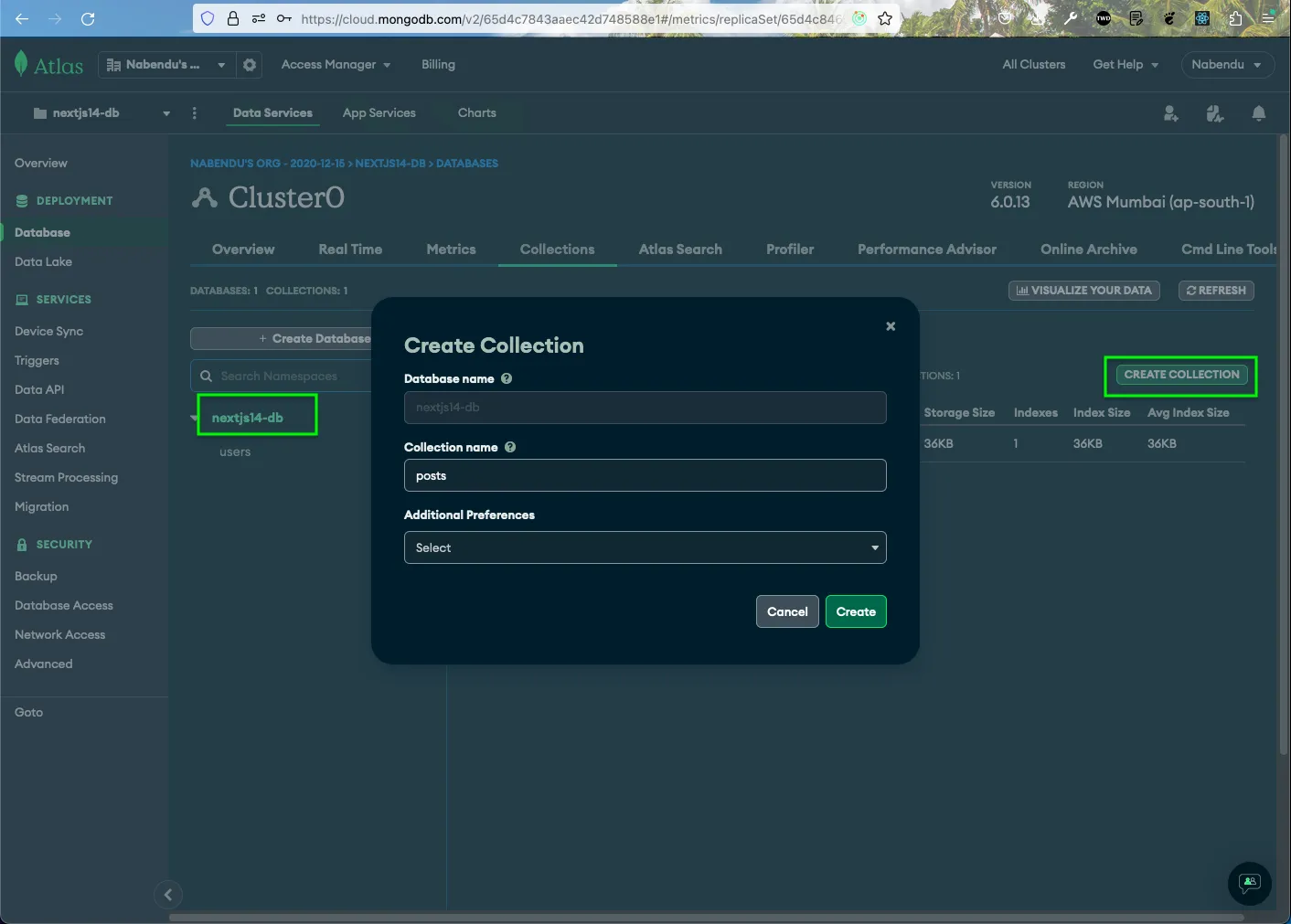This screenshot has width=1291, height=924.
Task: Switch to Charts tab
Action: click(x=477, y=113)
